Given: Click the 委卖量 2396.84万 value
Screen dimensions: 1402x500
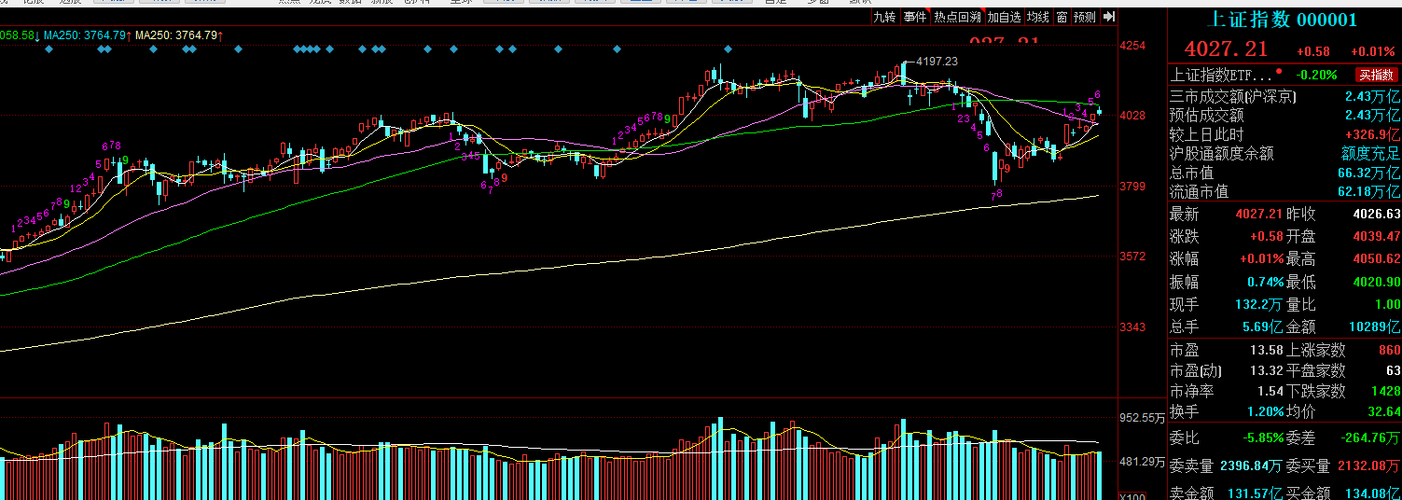Looking at the screenshot, I should [x=1251, y=466].
